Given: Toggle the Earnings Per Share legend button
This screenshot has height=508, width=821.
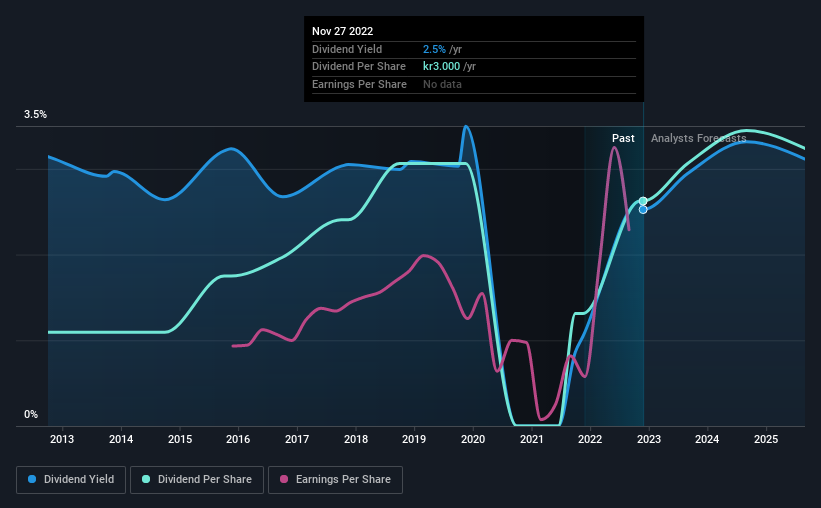Looking at the screenshot, I should 335,480.
